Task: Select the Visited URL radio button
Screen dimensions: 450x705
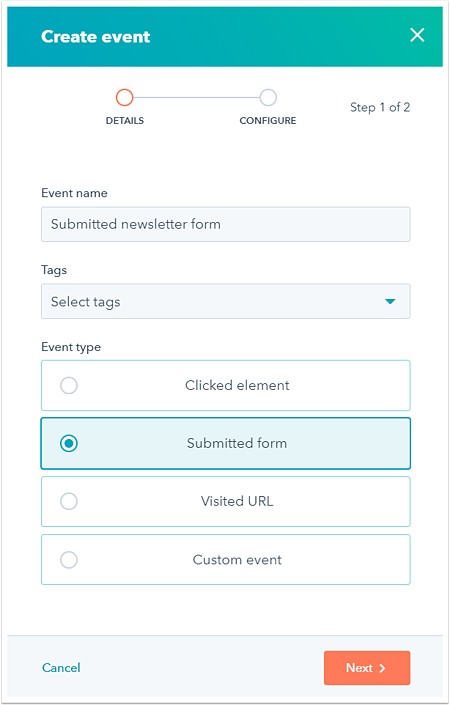Action: (69, 501)
